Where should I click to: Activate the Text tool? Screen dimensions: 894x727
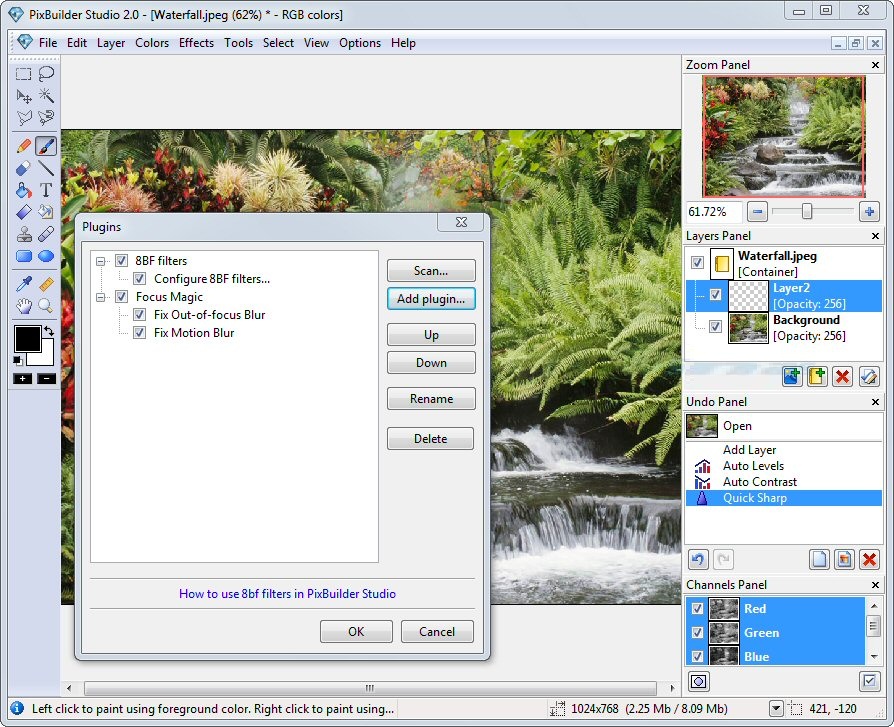pyautogui.click(x=46, y=190)
